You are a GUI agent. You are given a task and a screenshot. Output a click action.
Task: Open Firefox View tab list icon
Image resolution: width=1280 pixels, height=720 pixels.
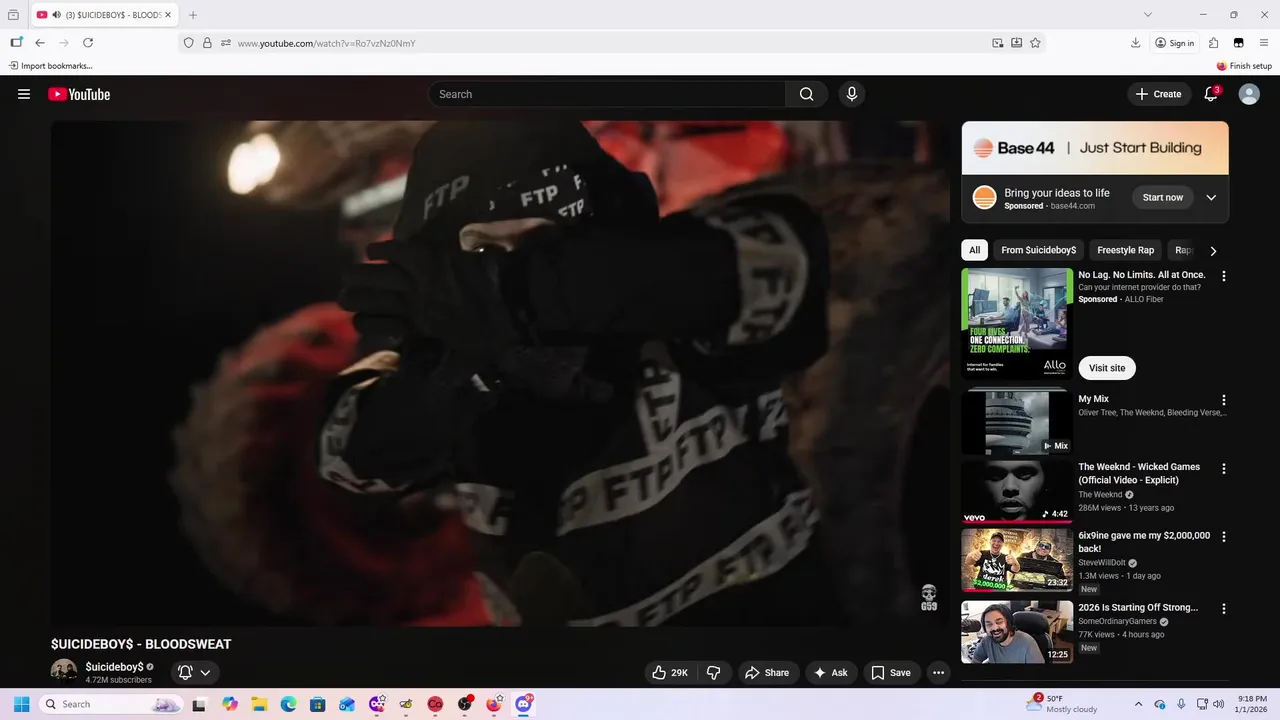(x=13, y=15)
